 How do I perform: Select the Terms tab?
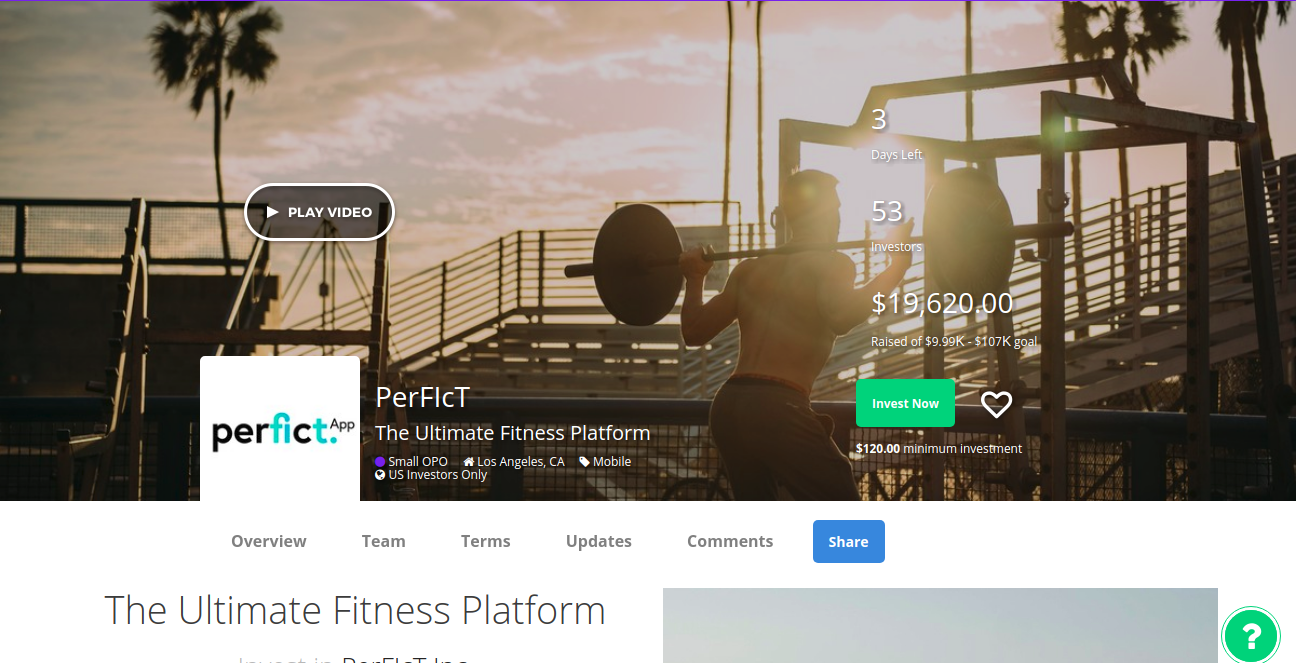point(486,541)
